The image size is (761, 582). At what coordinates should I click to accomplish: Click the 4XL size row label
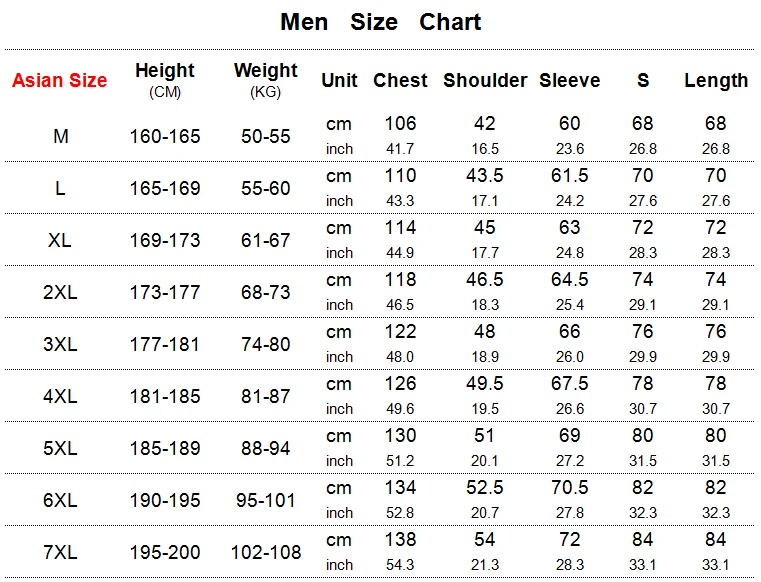60,396
